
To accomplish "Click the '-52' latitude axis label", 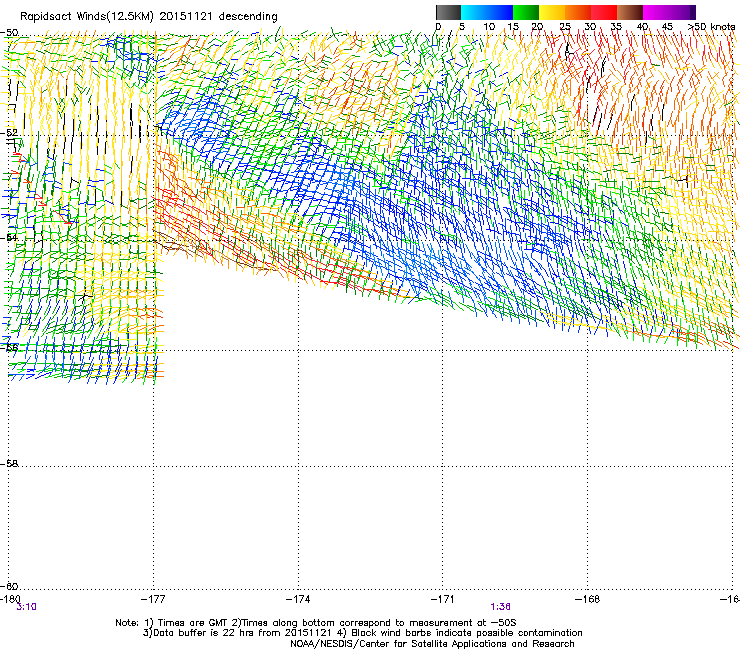I will (9, 133).
